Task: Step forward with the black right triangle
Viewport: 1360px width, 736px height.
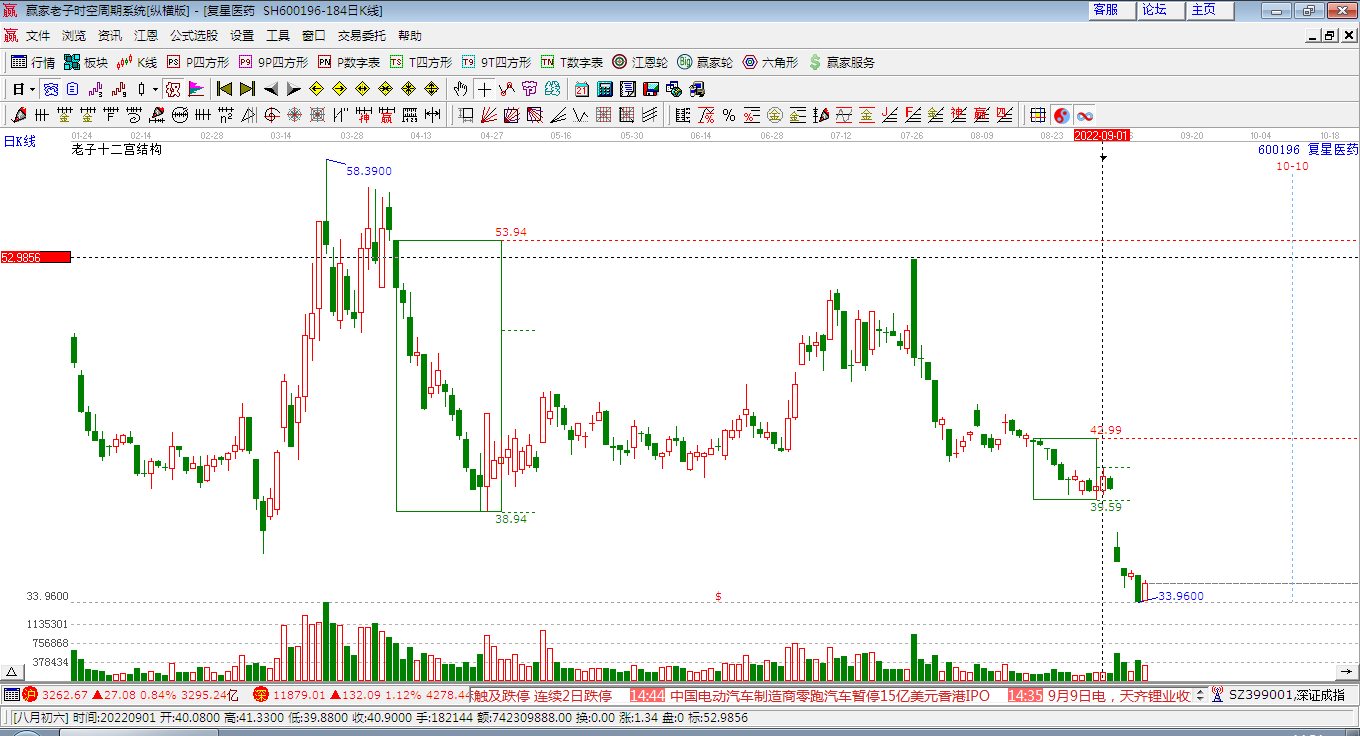Action: pos(292,89)
